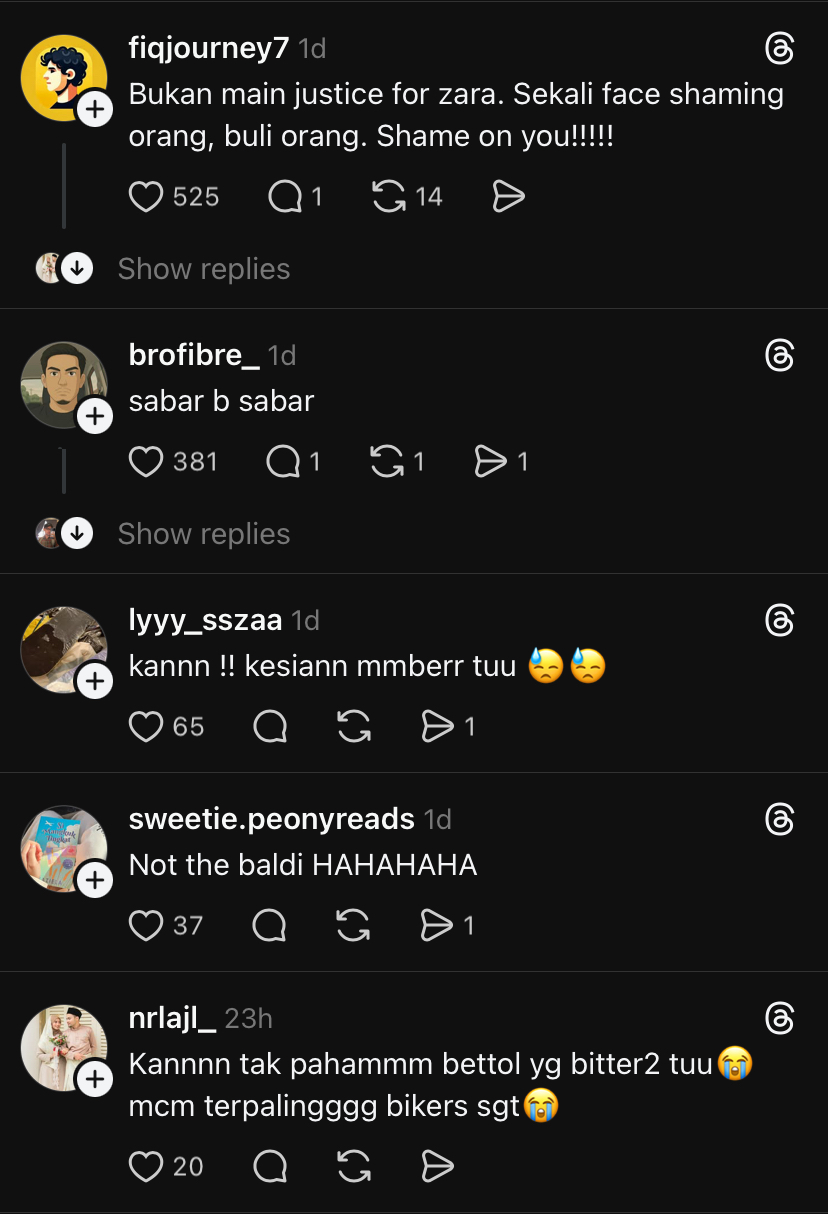Expand Show replies under fiqjourney7
The image size is (828, 1214).
[x=203, y=269]
